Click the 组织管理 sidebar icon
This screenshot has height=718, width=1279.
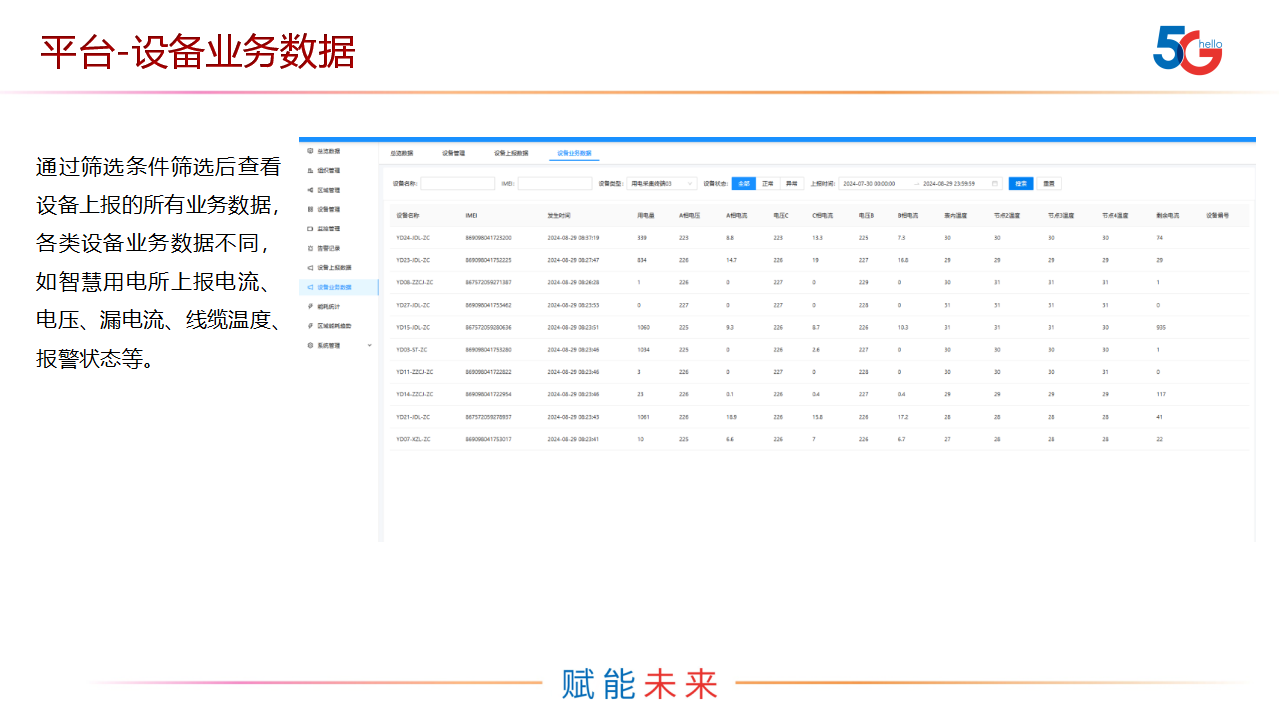pos(310,171)
